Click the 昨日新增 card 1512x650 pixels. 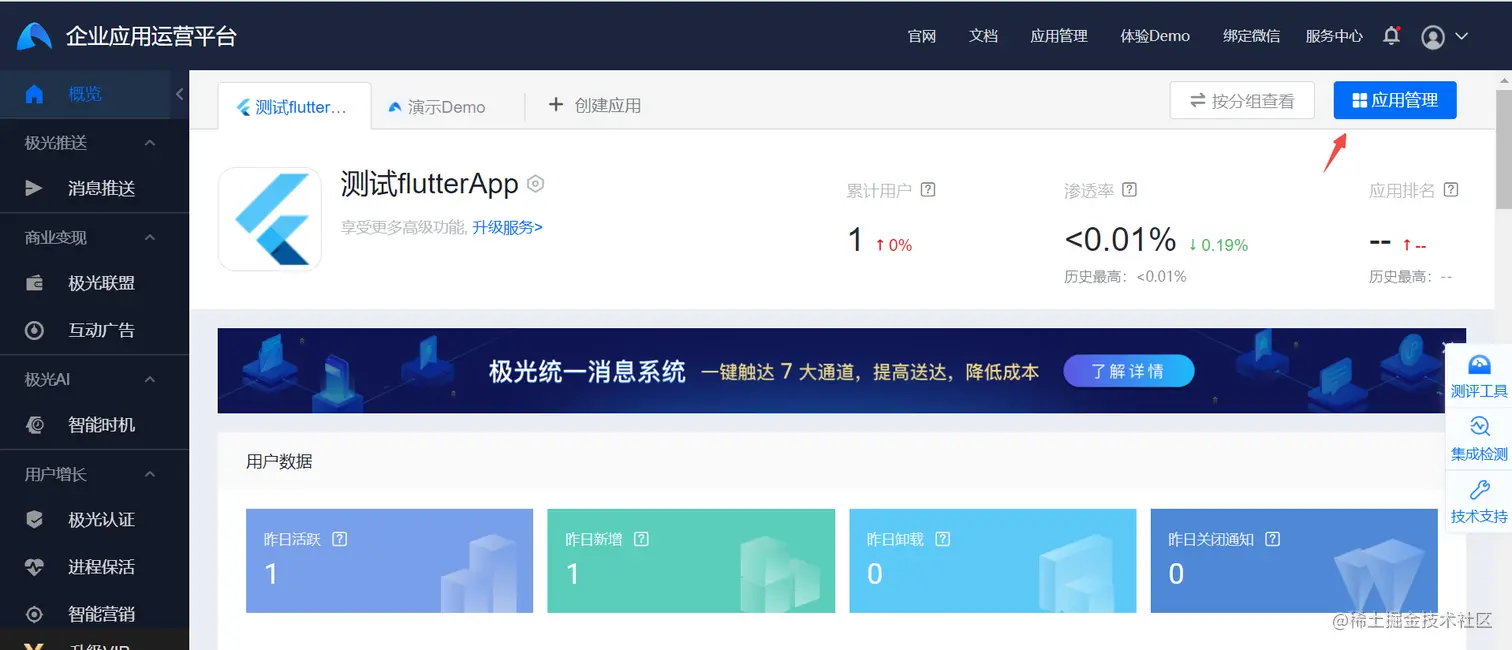point(691,561)
